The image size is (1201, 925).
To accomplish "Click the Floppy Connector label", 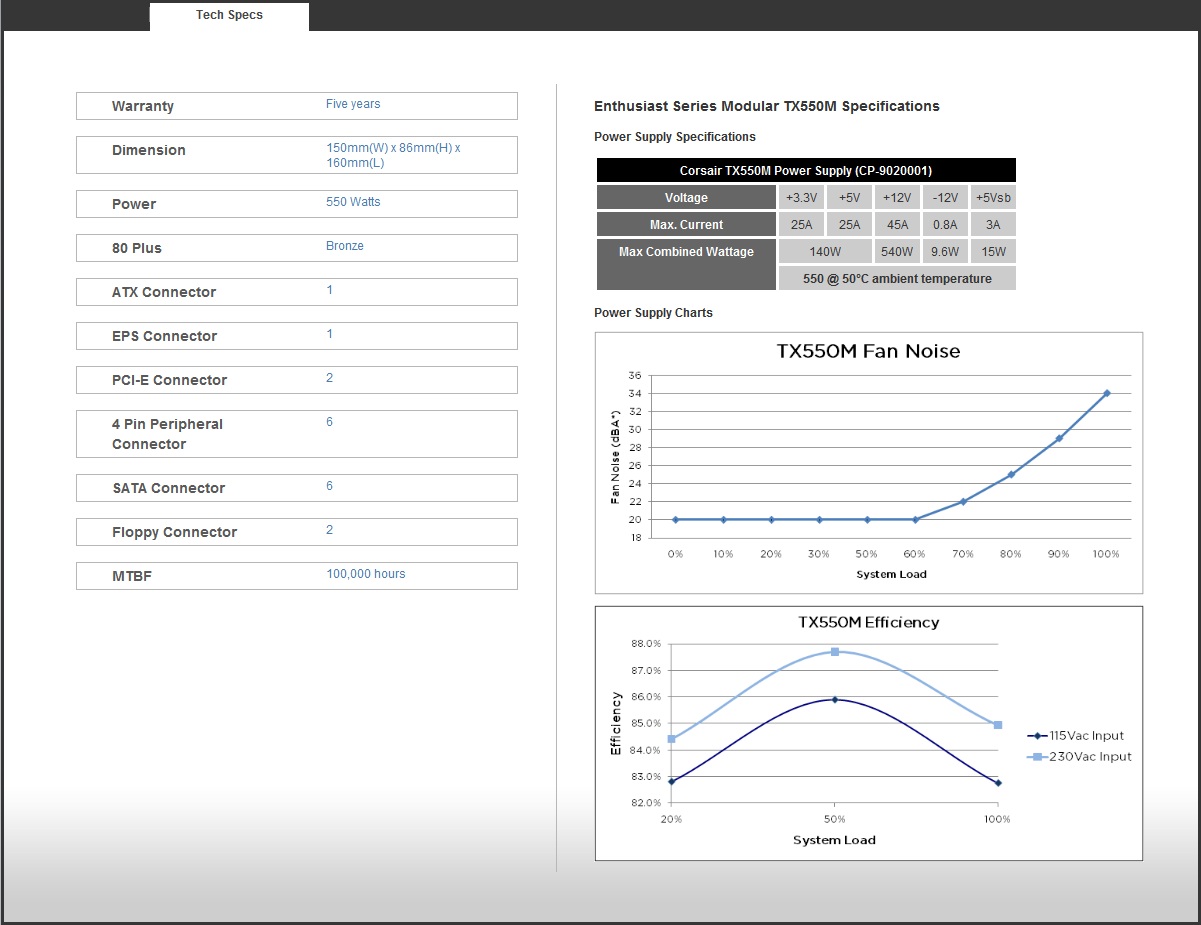I will [175, 532].
